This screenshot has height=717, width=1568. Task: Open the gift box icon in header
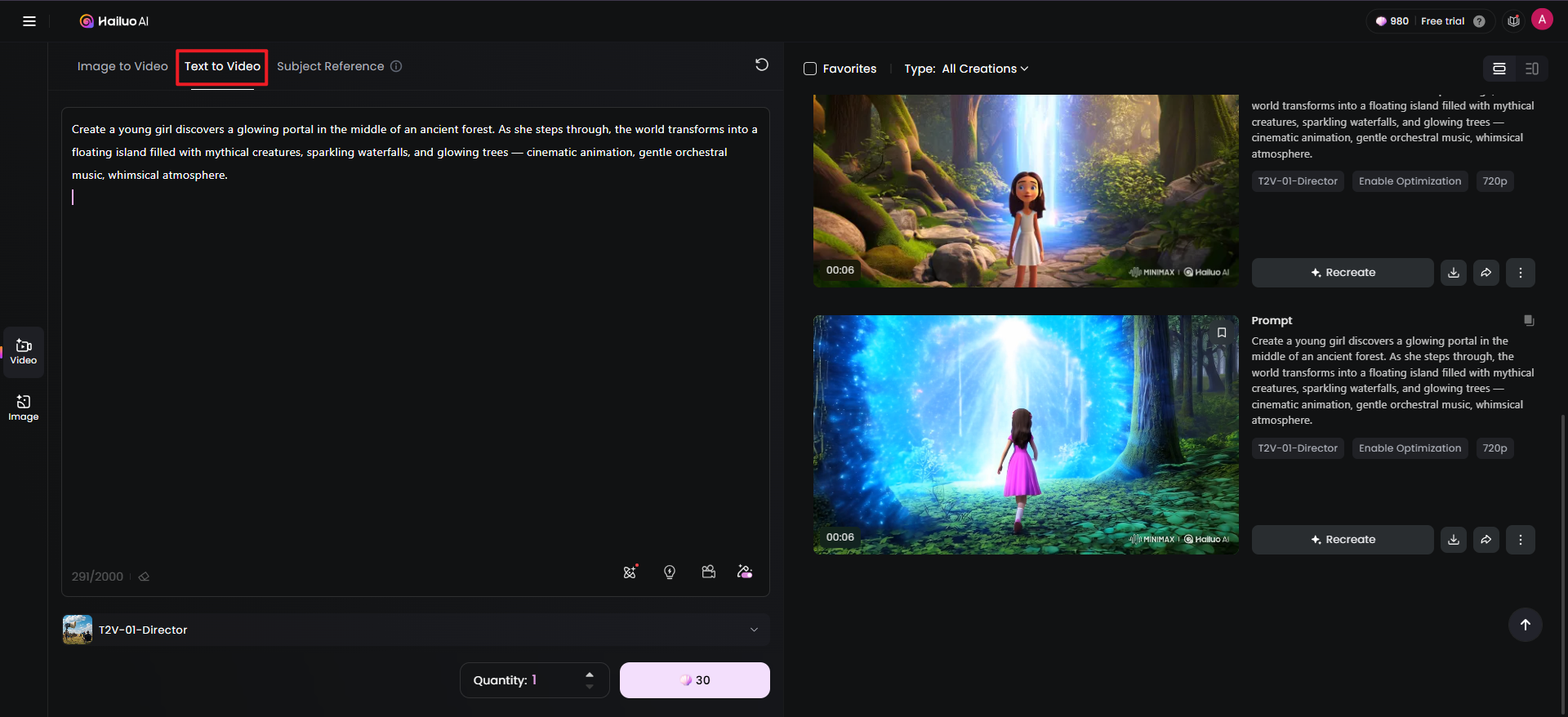(1513, 21)
